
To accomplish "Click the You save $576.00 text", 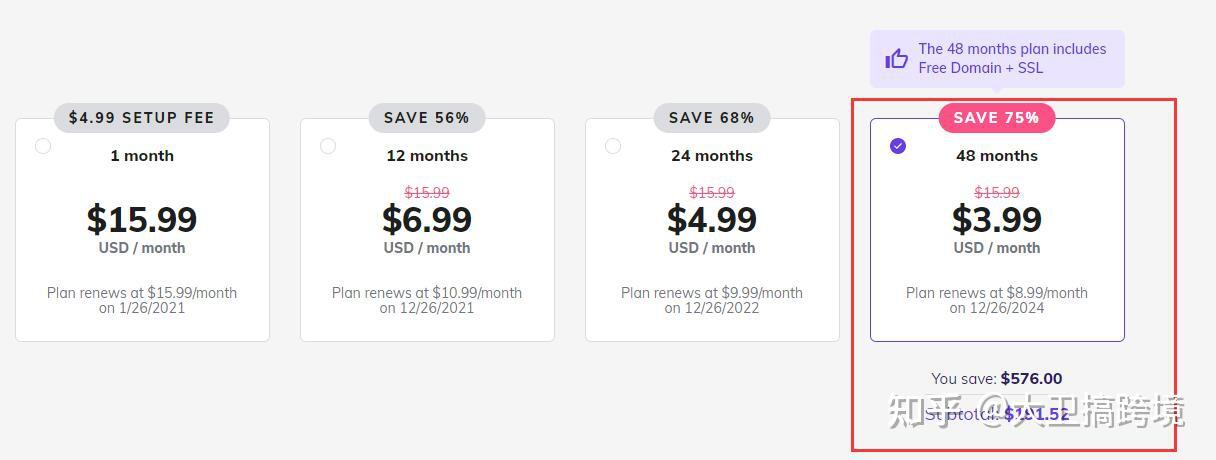I will click(997, 378).
